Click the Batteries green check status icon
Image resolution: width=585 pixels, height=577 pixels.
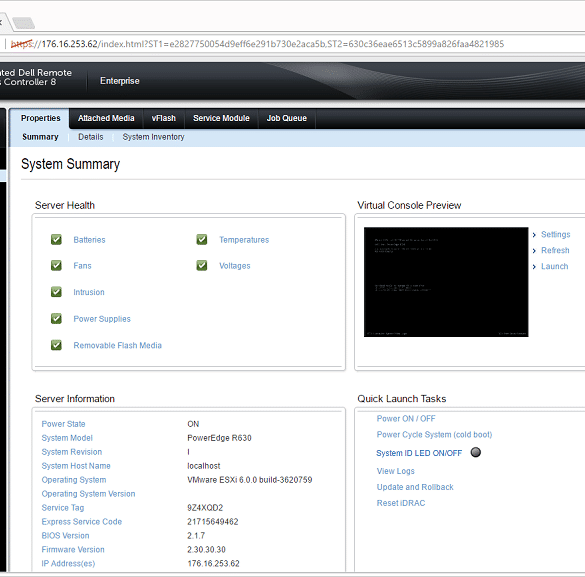pos(56,239)
